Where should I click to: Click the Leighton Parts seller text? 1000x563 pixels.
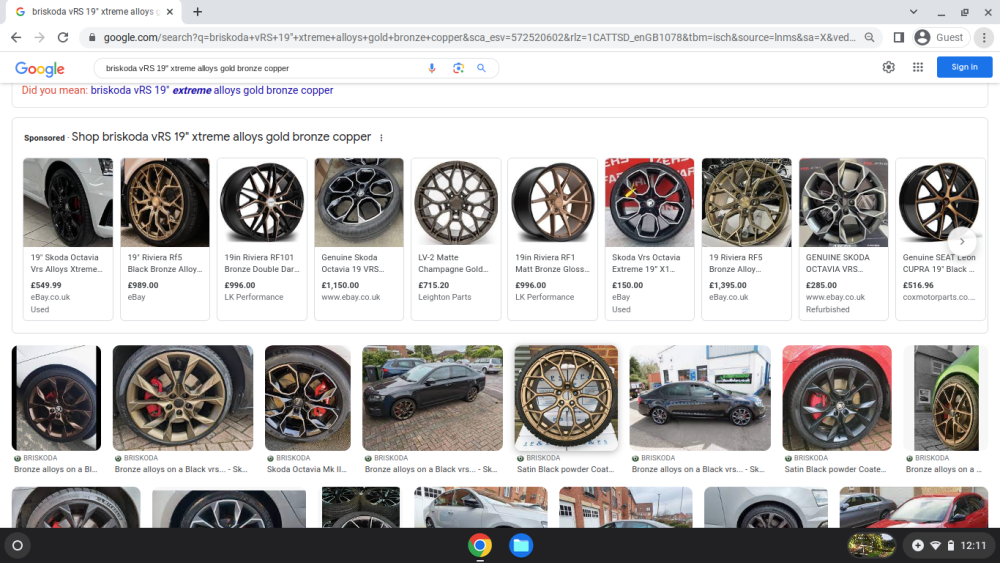tap(445, 297)
